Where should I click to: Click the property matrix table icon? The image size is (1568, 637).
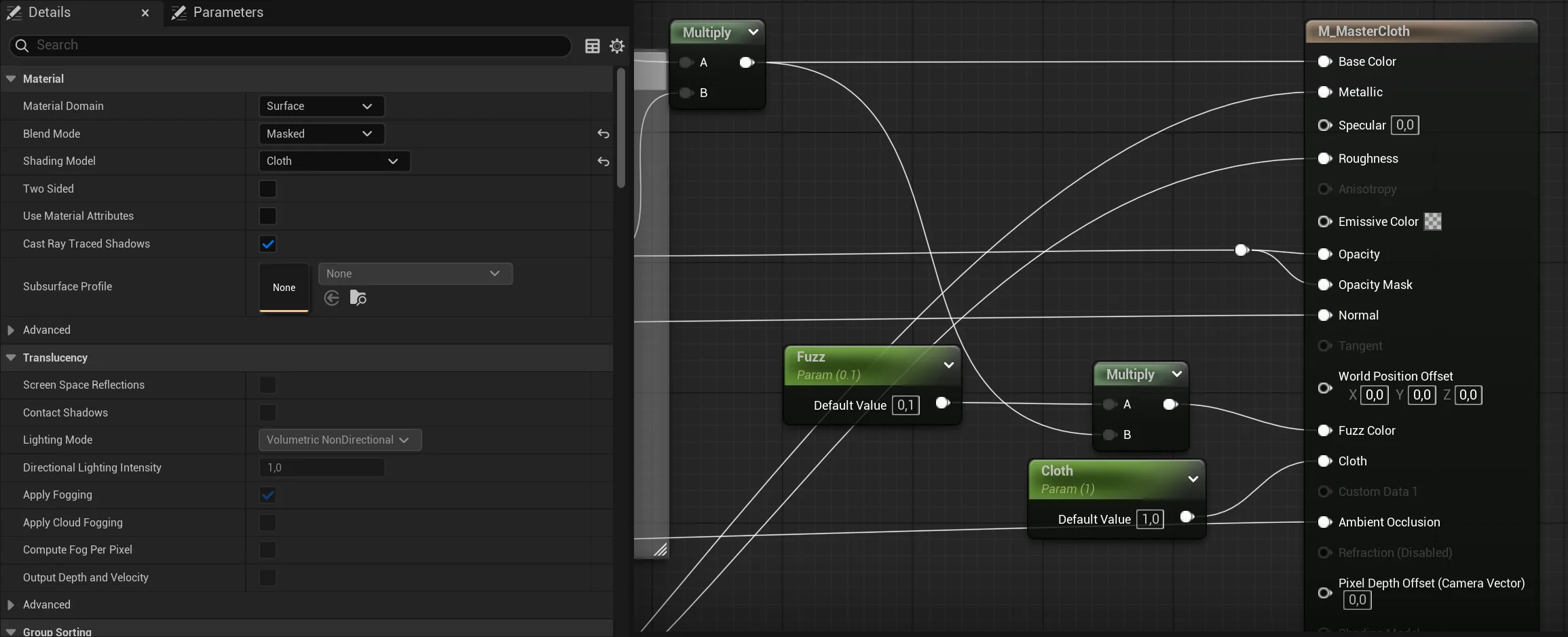[593, 45]
